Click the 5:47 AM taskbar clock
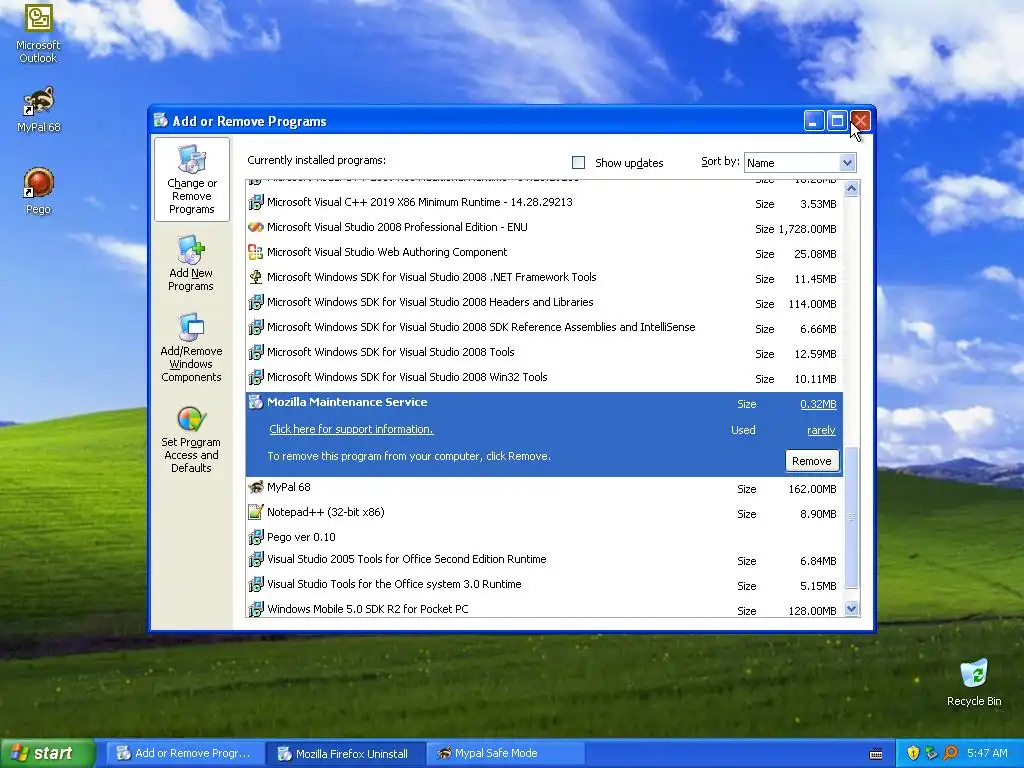The height and width of the screenshot is (768, 1024). pos(987,753)
